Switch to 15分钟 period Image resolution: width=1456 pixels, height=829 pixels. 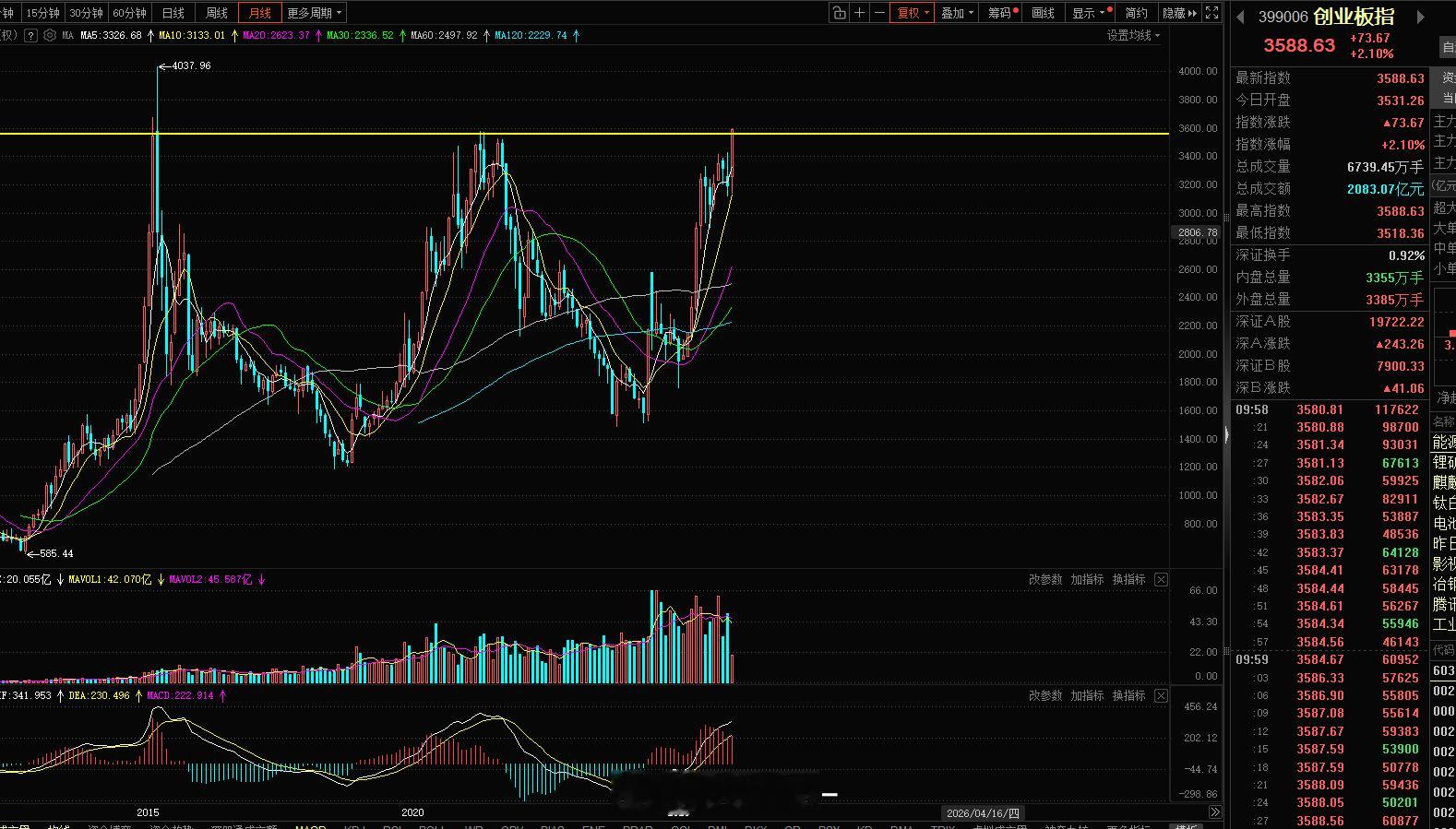tap(42, 13)
